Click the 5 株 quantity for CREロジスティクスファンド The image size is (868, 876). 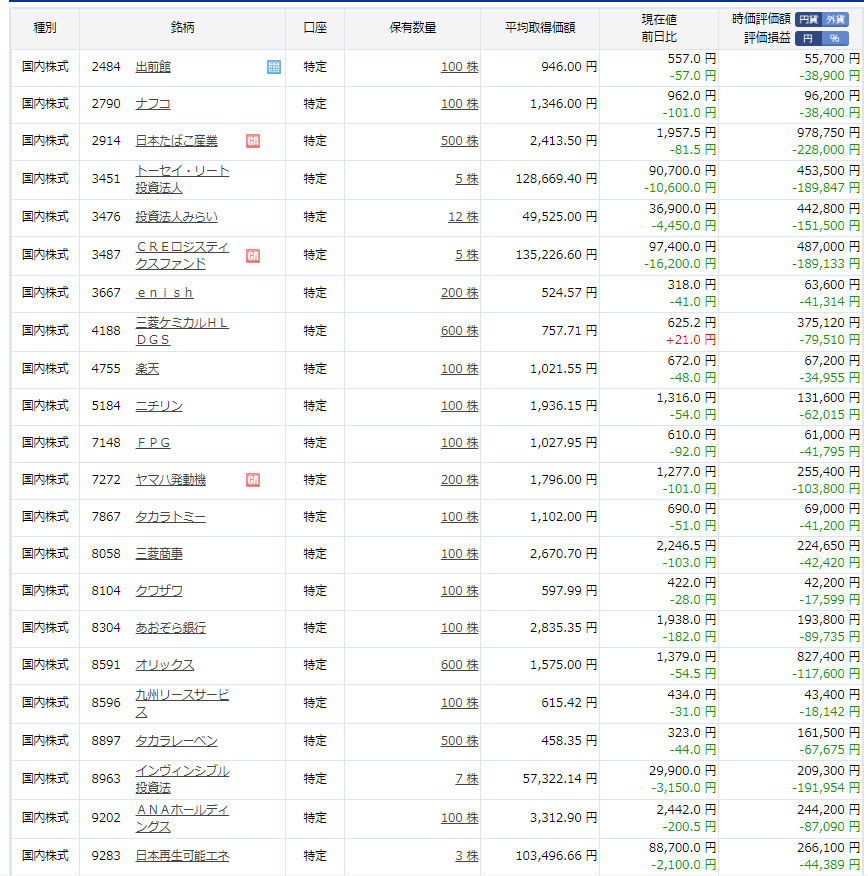coord(467,255)
